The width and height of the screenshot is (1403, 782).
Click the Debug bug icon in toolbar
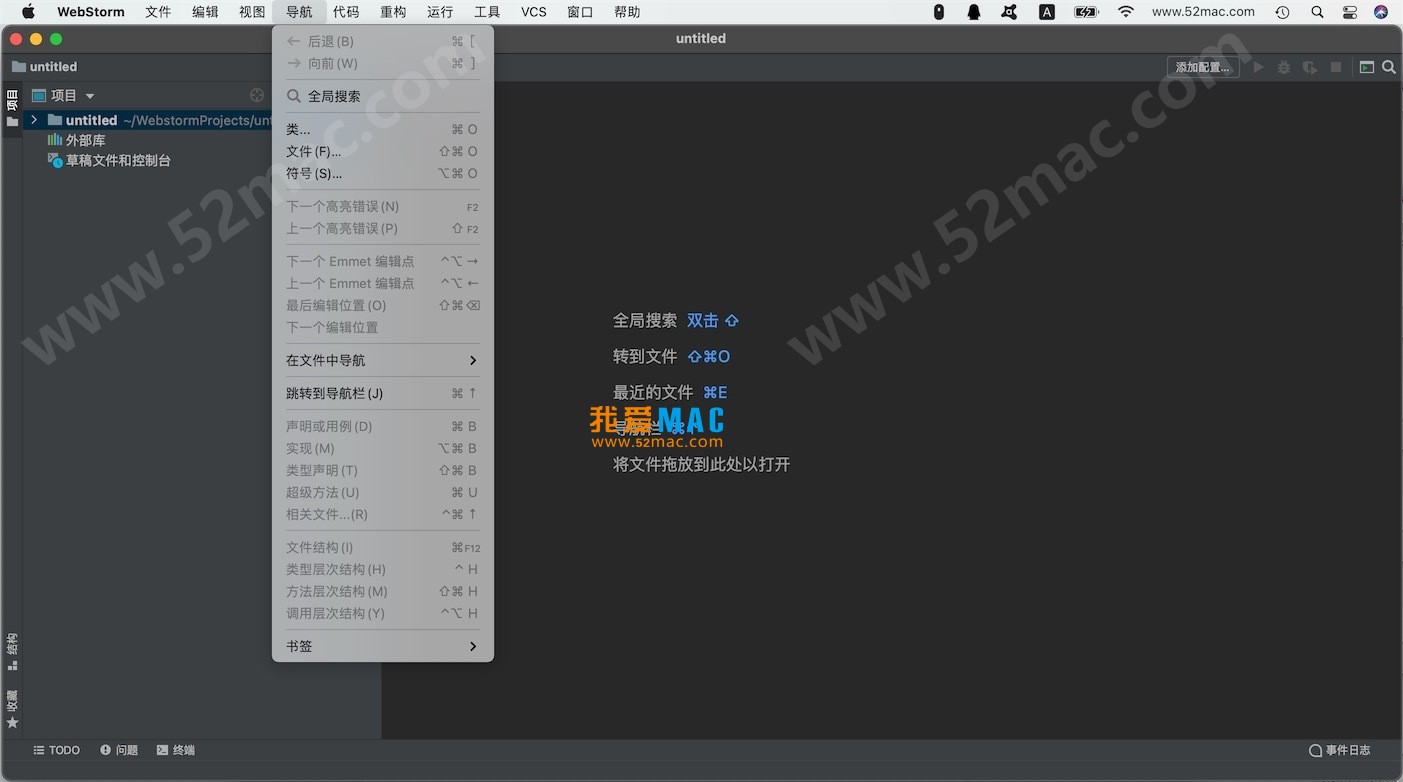pos(1284,67)
